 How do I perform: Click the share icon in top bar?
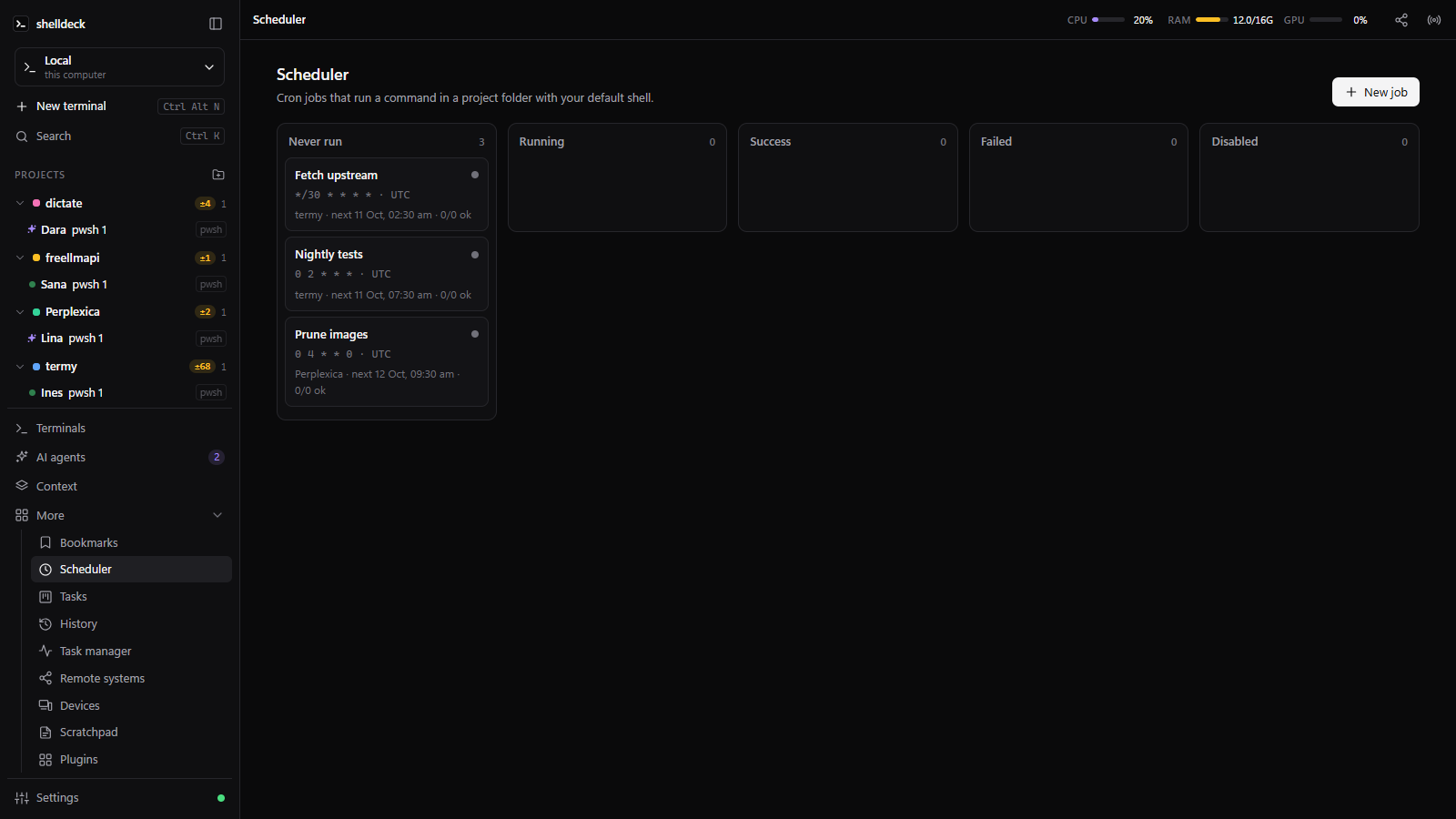pyautogui.click(x=1401, y=20)
